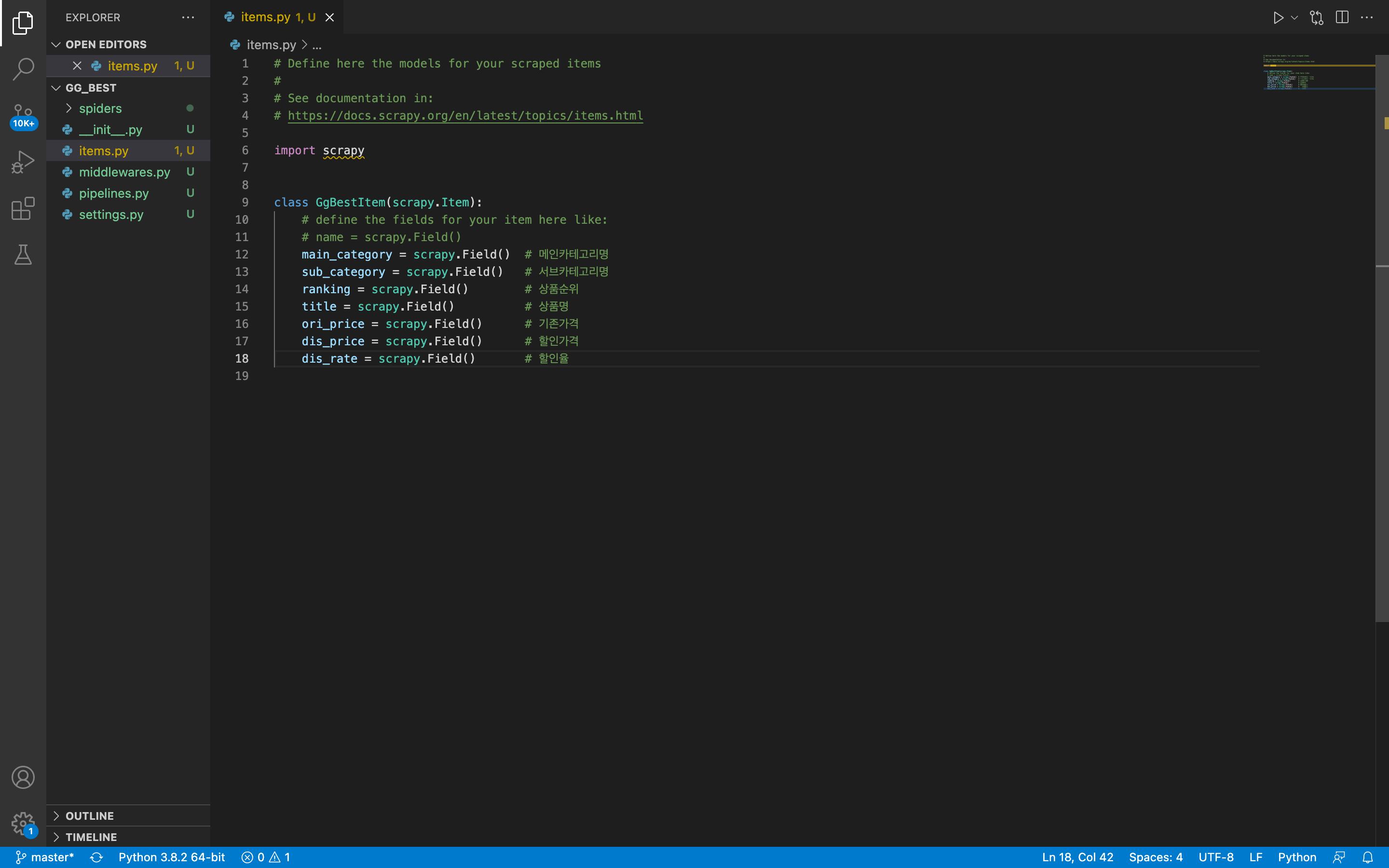Open the Manage gear settings menu
The width and height of the screenshot is (1389, 868).
click(x=23, y=824)
